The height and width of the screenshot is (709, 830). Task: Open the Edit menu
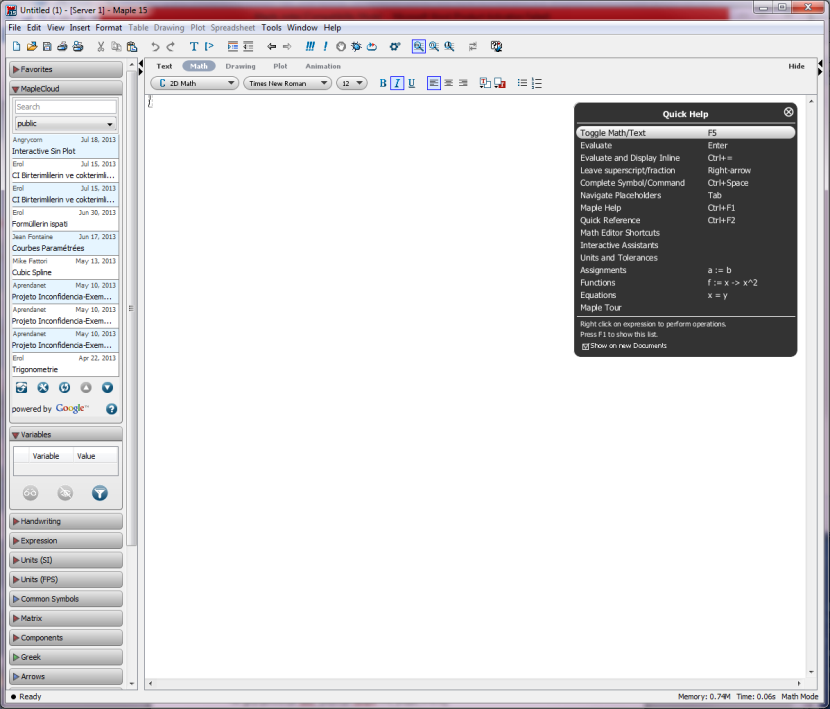pyautogui.click(x=34, y=28)
